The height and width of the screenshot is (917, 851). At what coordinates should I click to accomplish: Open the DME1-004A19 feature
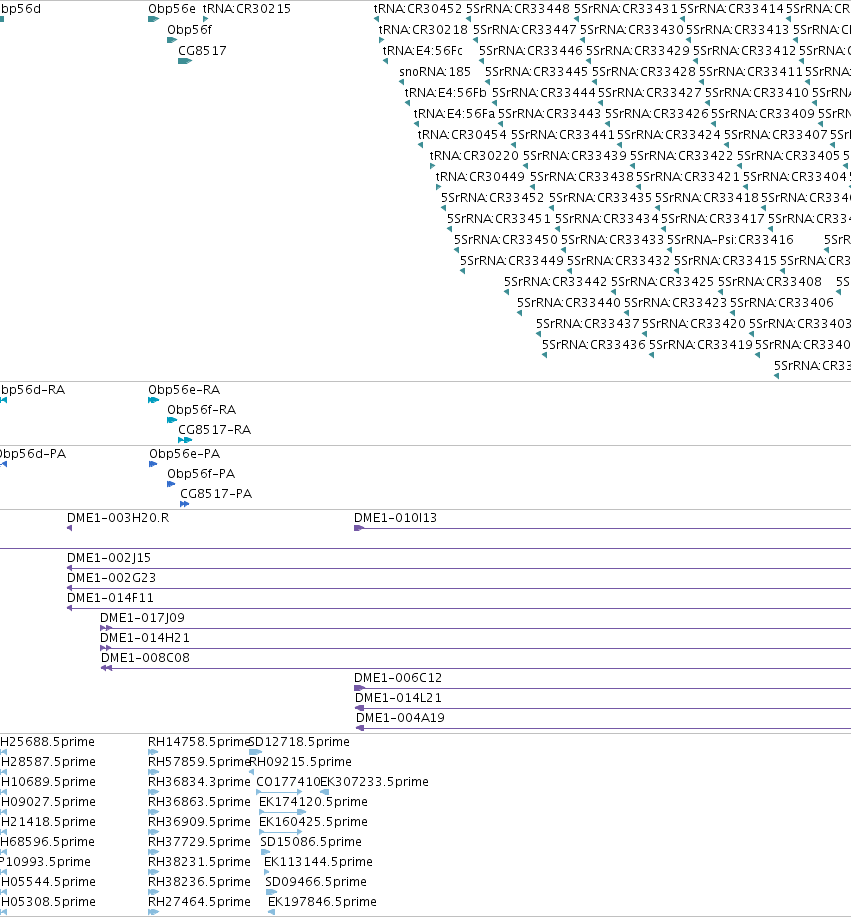[401, 718]
